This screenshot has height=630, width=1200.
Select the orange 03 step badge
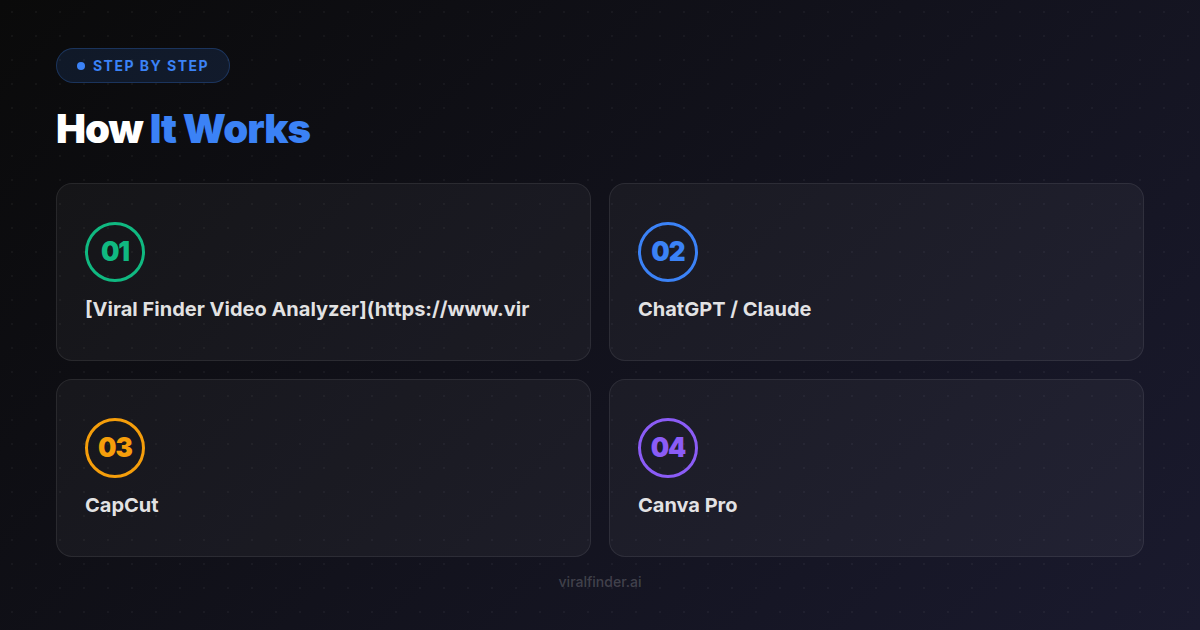pos(116,448)
